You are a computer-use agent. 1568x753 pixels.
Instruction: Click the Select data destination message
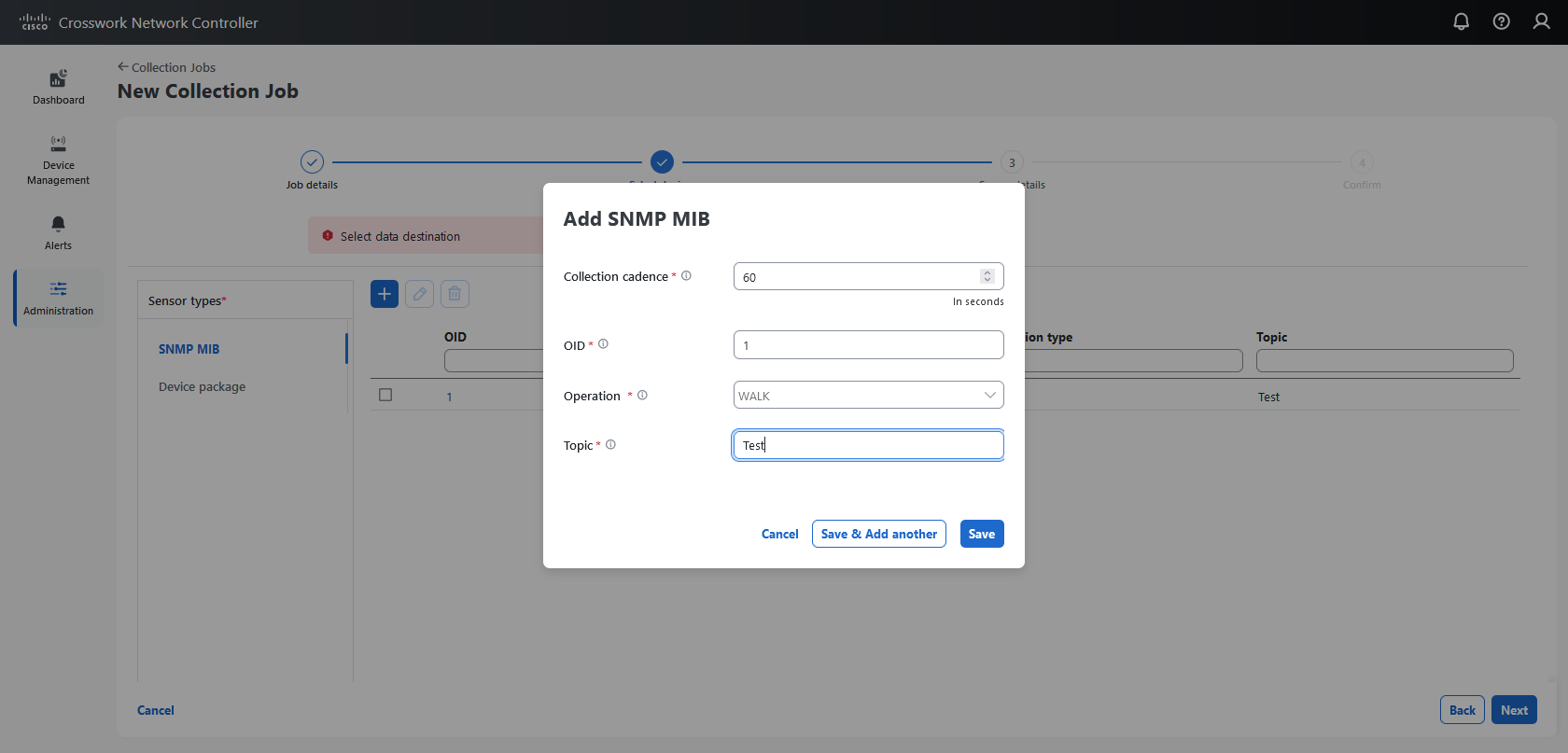400,236
